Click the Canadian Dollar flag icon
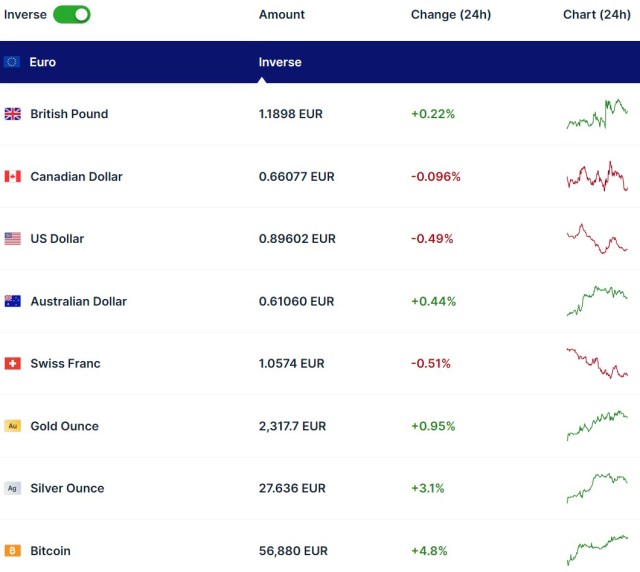The height and width of the screenshot is (572, 640). 13,177
